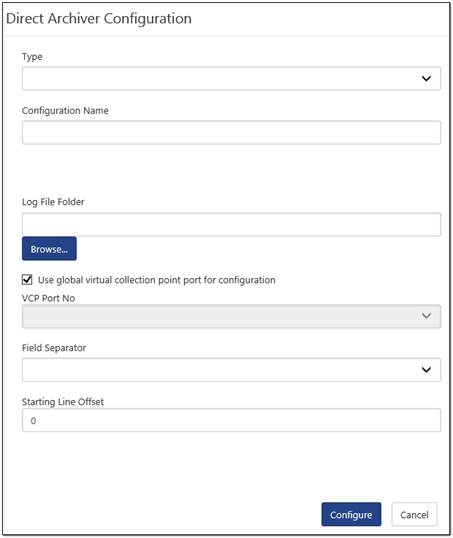Click the Configuration Name label

(65, 110)
